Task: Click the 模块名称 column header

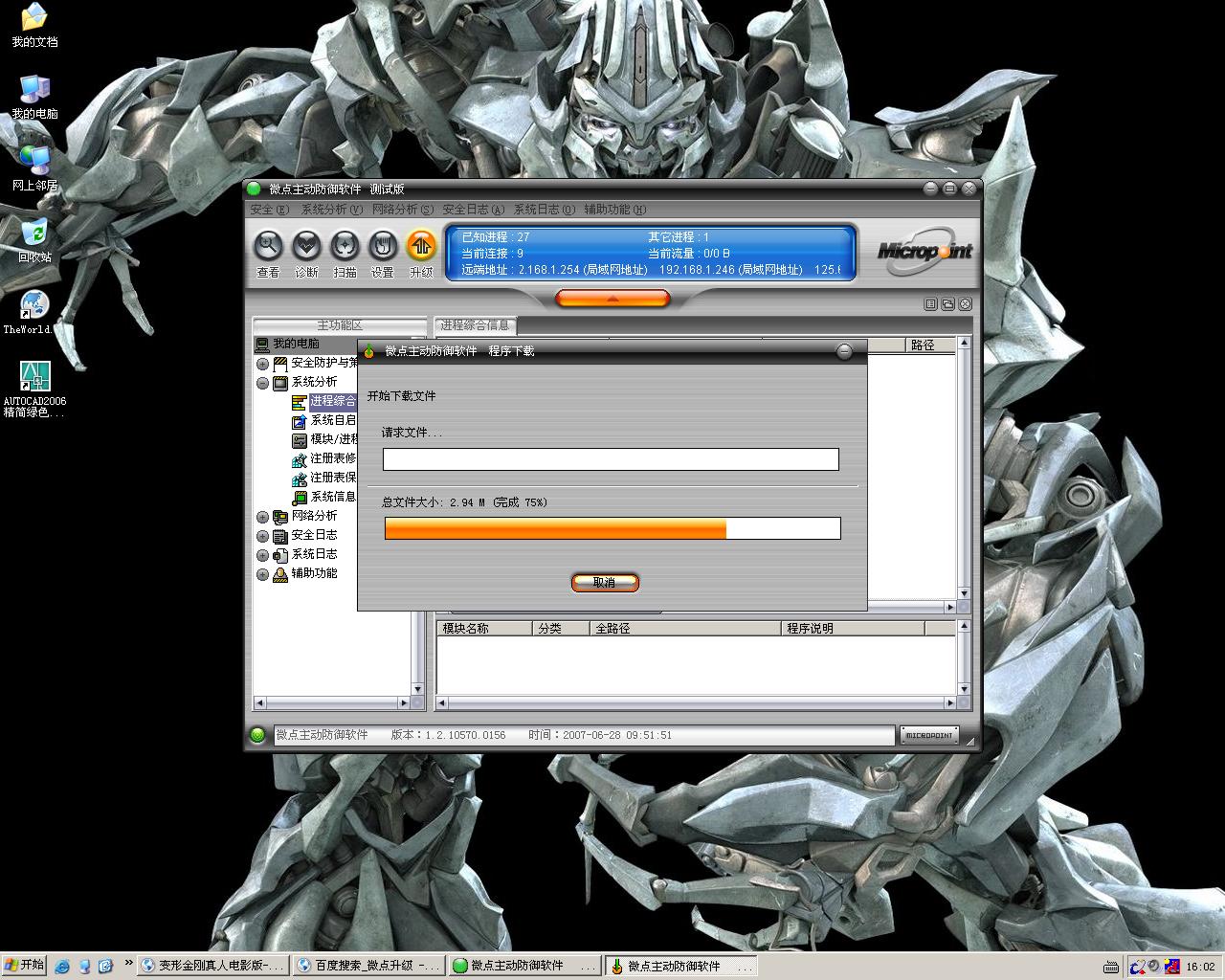Action: click(485, 628)
